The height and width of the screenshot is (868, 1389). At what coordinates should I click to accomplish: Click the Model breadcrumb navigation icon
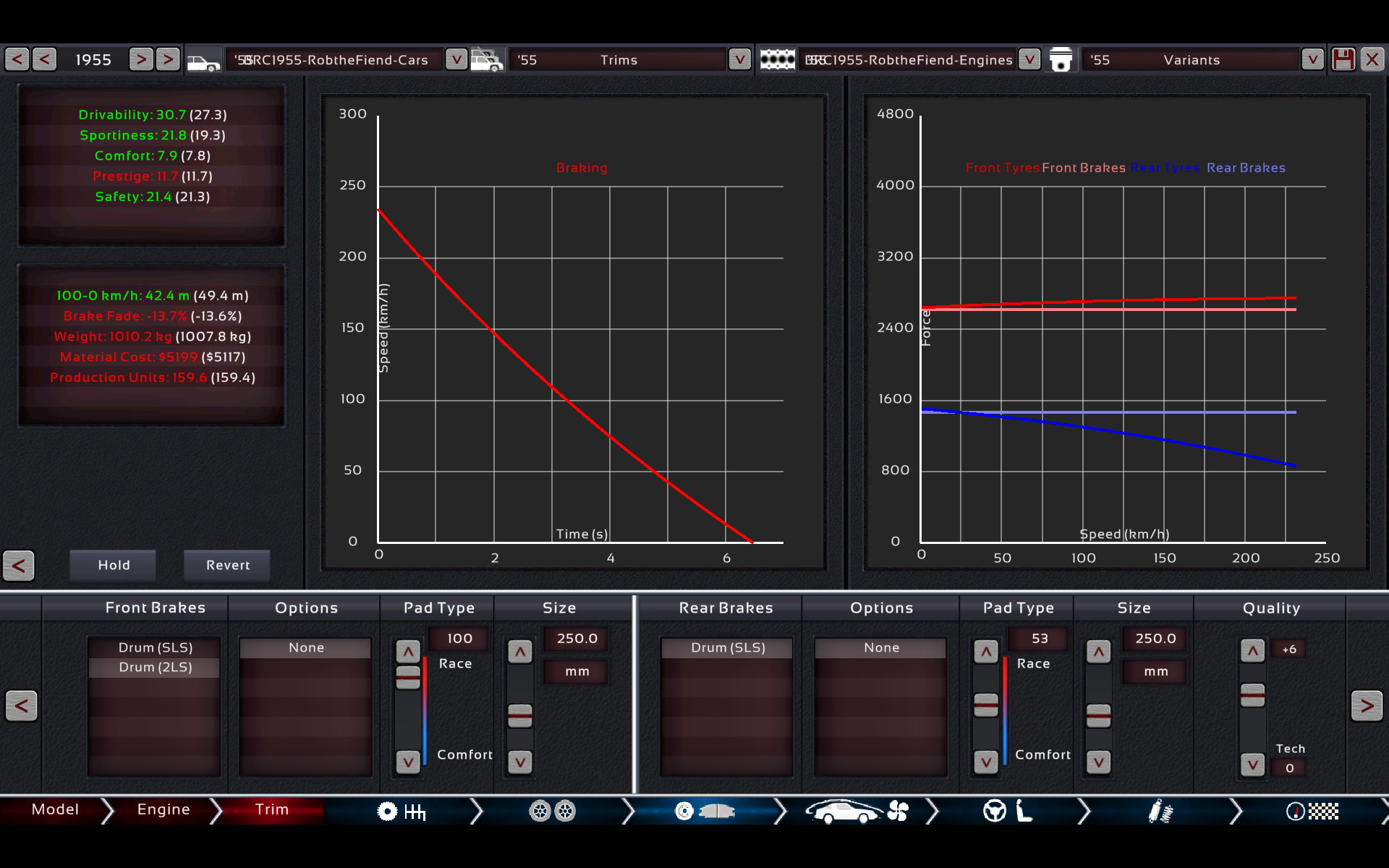[x=55, y=809]
